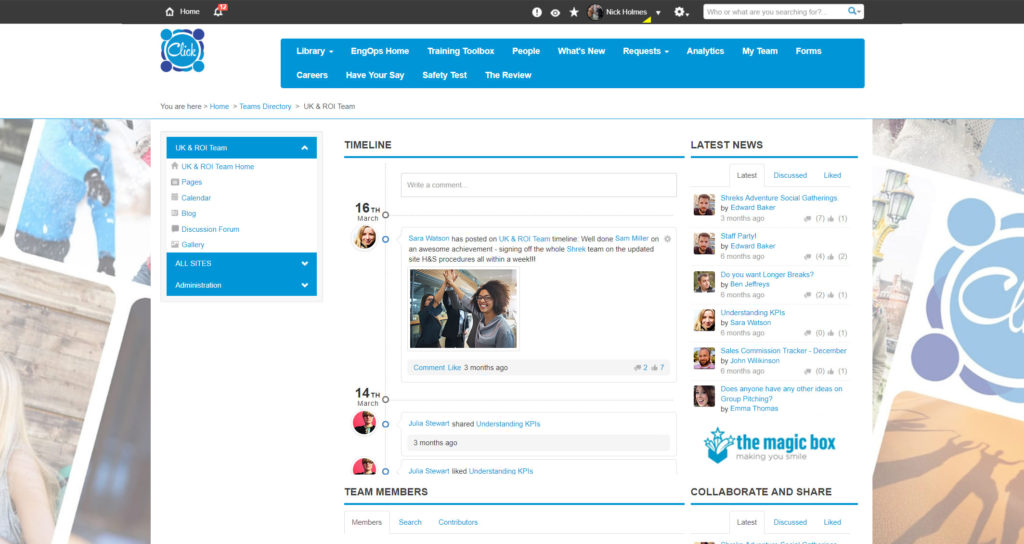This screenshot has width=1024, height=544.
Task: Open the Staff Party! news article
Action: [x=739, y=236]
